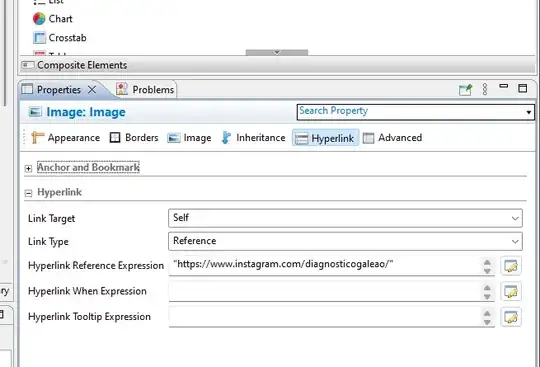Click the Hyperlink When Expression label

tap(87, 291)
